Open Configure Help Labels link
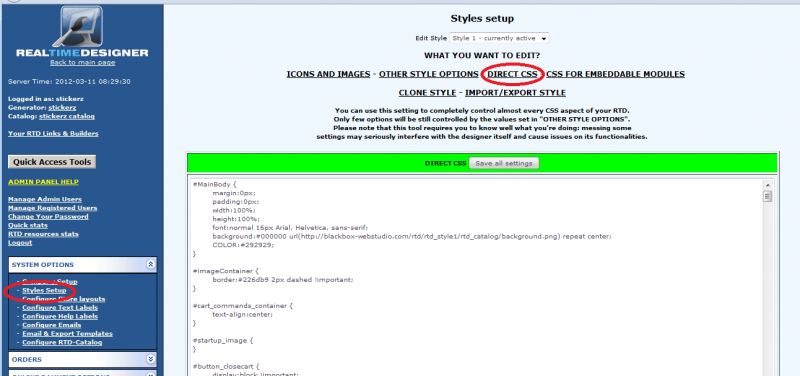 pos(60,316)
